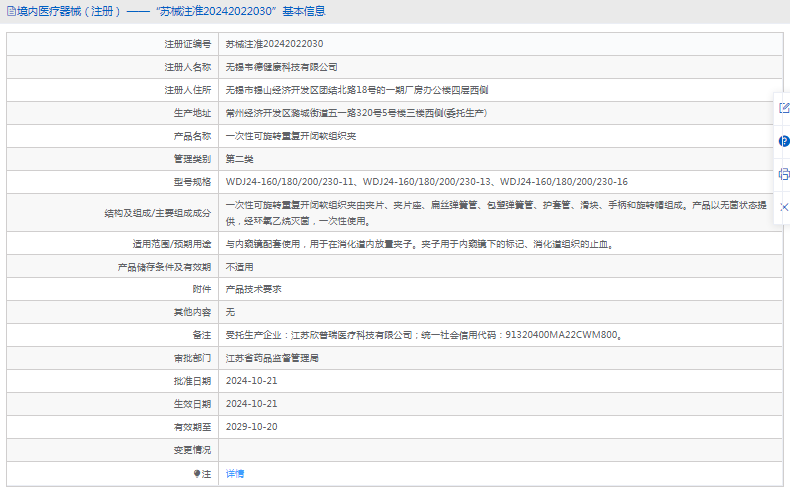
Task: Select the expiry date 2029-10-20
Action: coord(251,427)
